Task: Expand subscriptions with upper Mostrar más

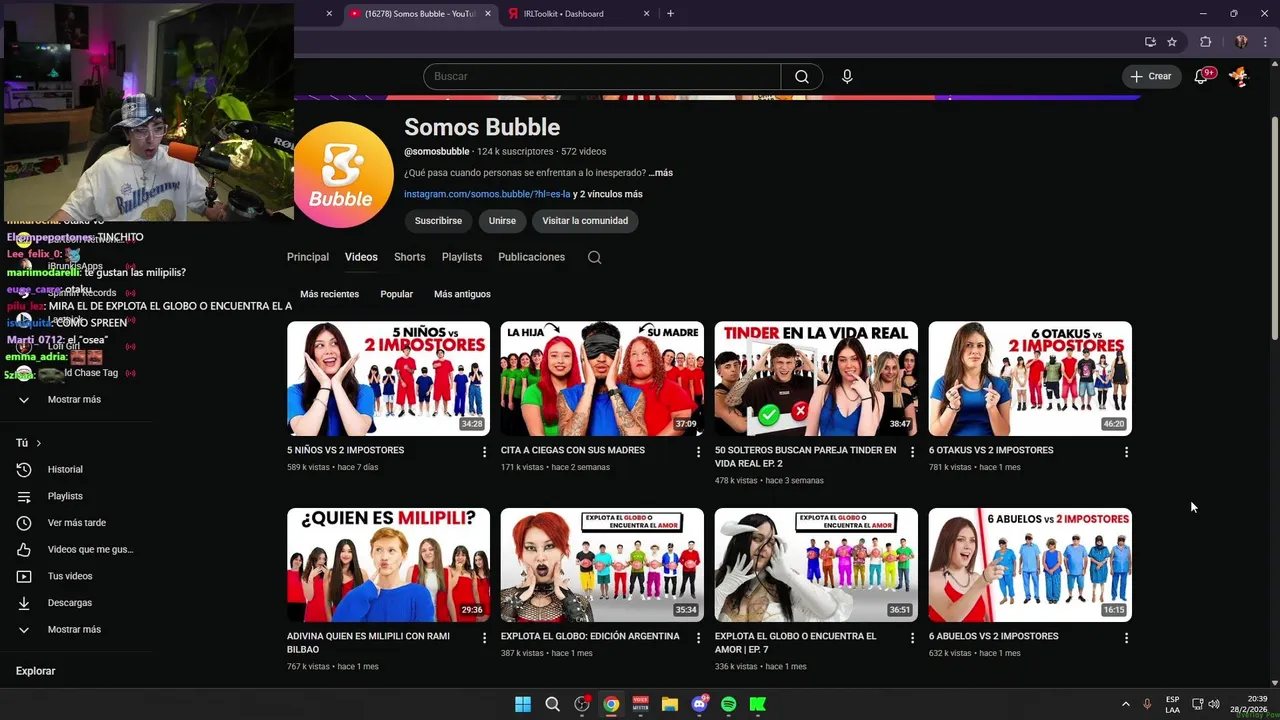Action: (x=75, y=400)
